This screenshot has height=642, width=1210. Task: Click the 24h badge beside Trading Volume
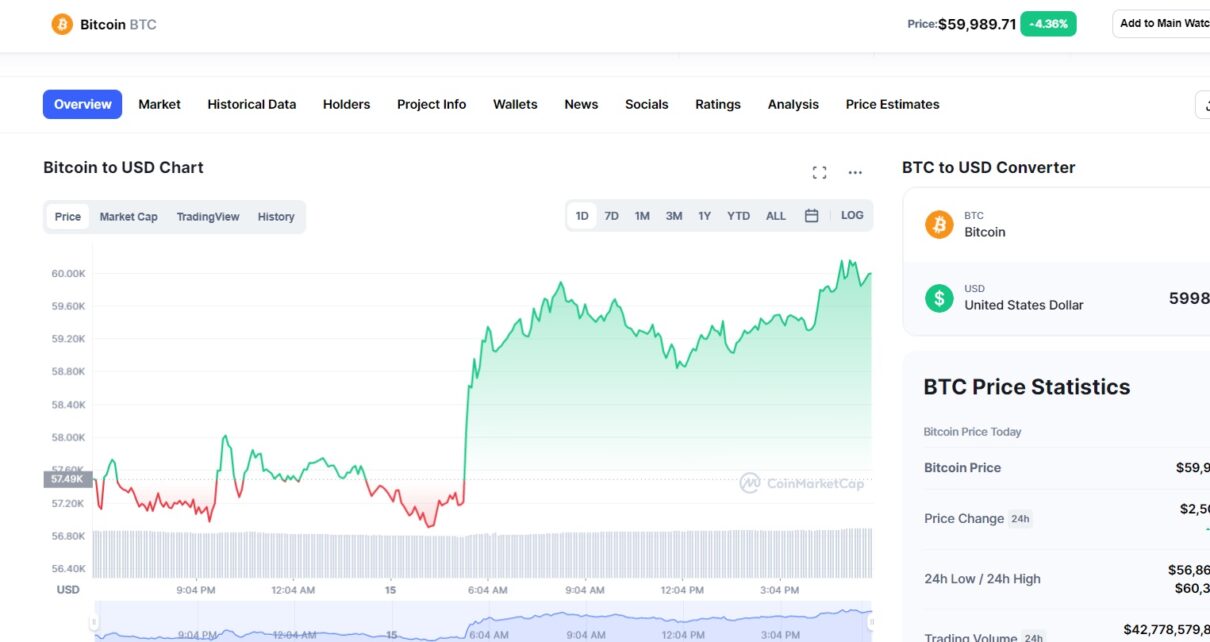point(1034,638)
